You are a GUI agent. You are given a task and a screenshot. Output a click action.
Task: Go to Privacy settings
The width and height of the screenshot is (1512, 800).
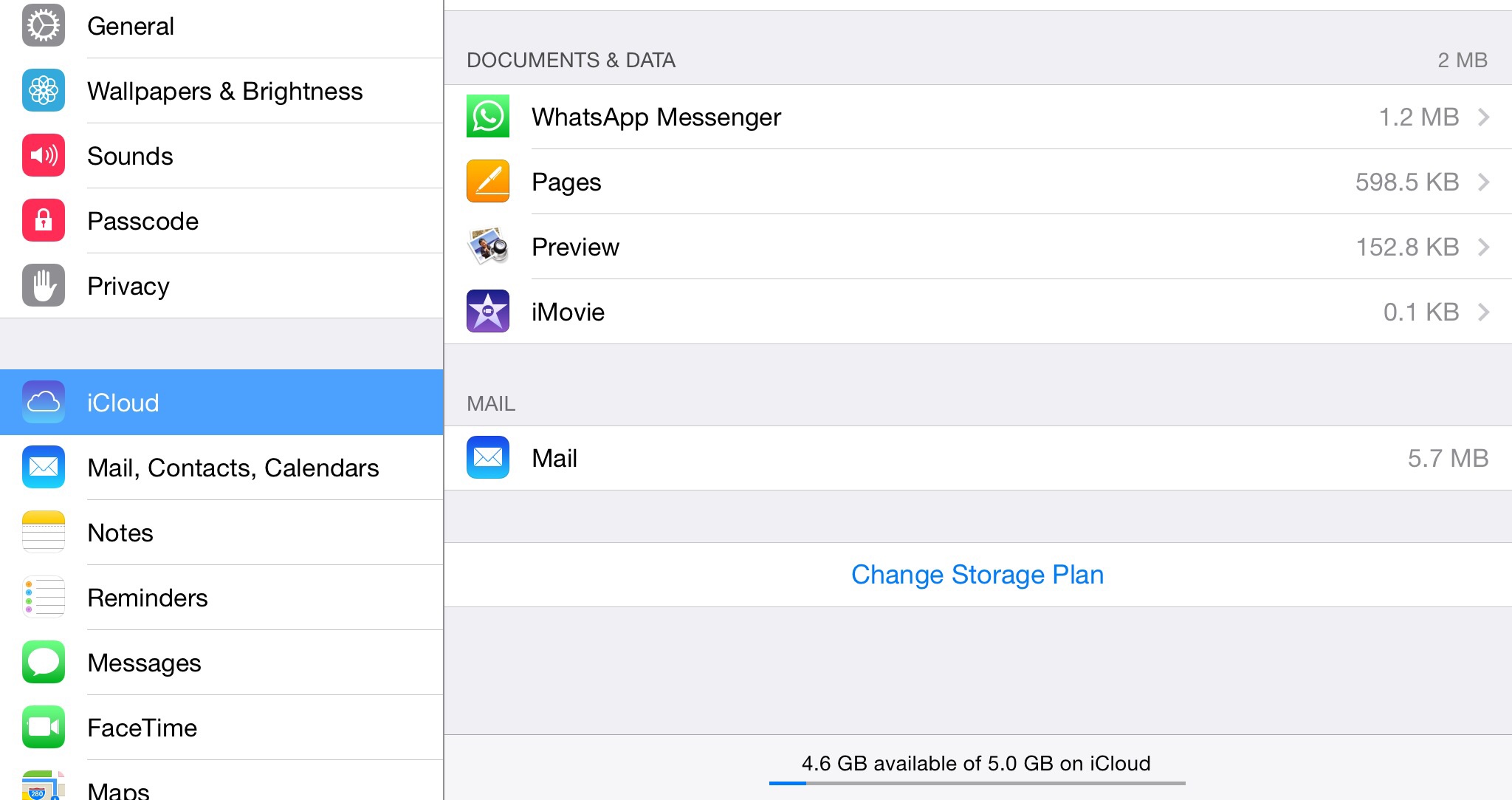click(x=221, y=286)
